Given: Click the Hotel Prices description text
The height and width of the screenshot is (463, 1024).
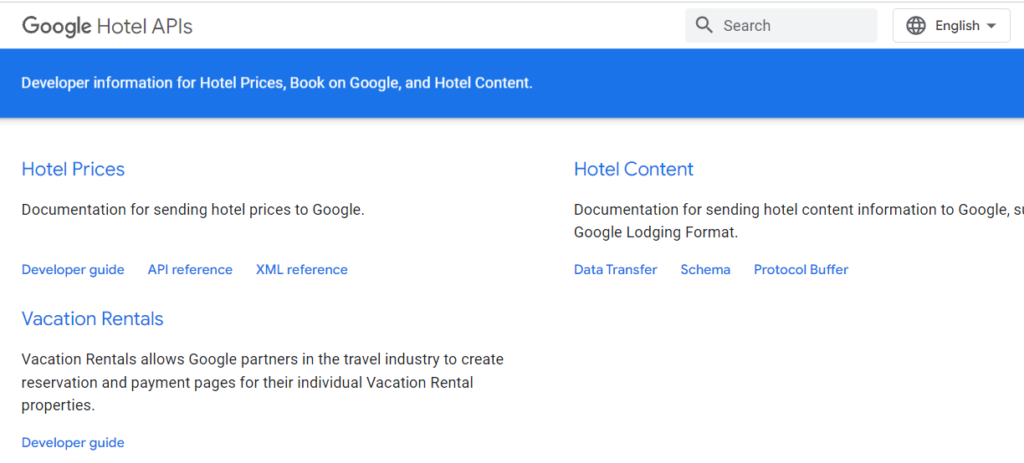Looking at the screenshot, I should tap(193, 210).
